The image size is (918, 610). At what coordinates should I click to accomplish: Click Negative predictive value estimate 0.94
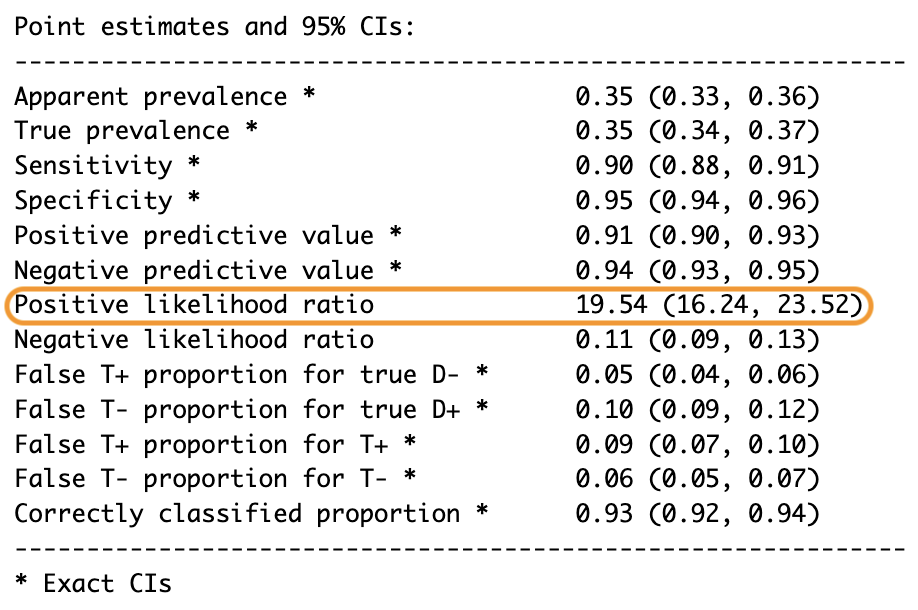tap(604, 270)
